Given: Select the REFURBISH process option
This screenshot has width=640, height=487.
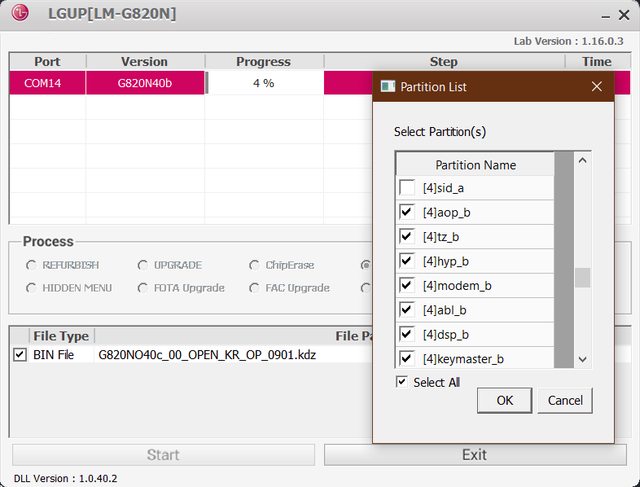Looking at the screenshot, I should click(x=32, y=265).
